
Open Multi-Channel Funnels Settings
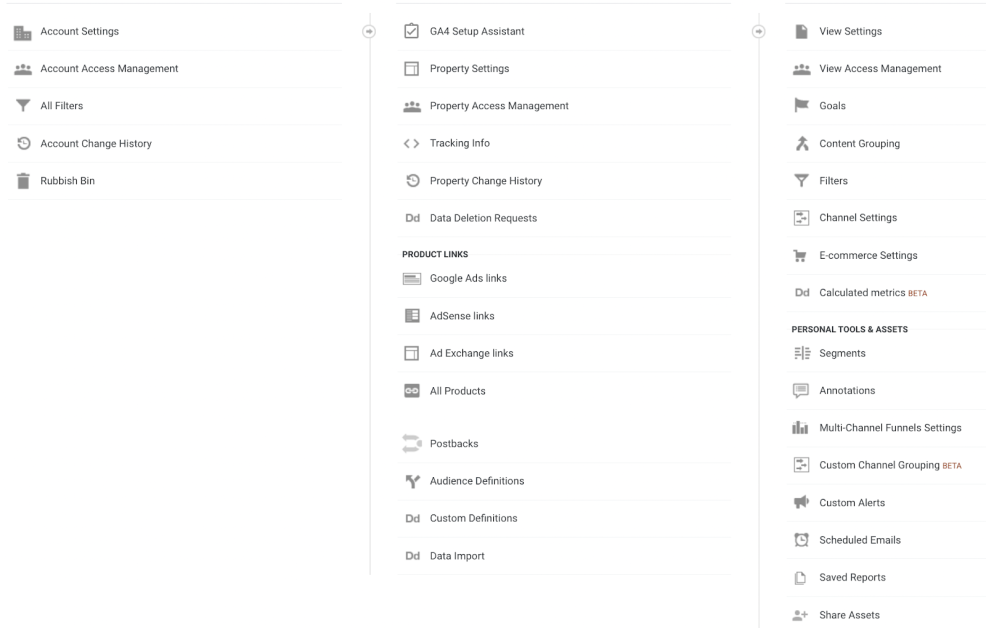point(890,428)
